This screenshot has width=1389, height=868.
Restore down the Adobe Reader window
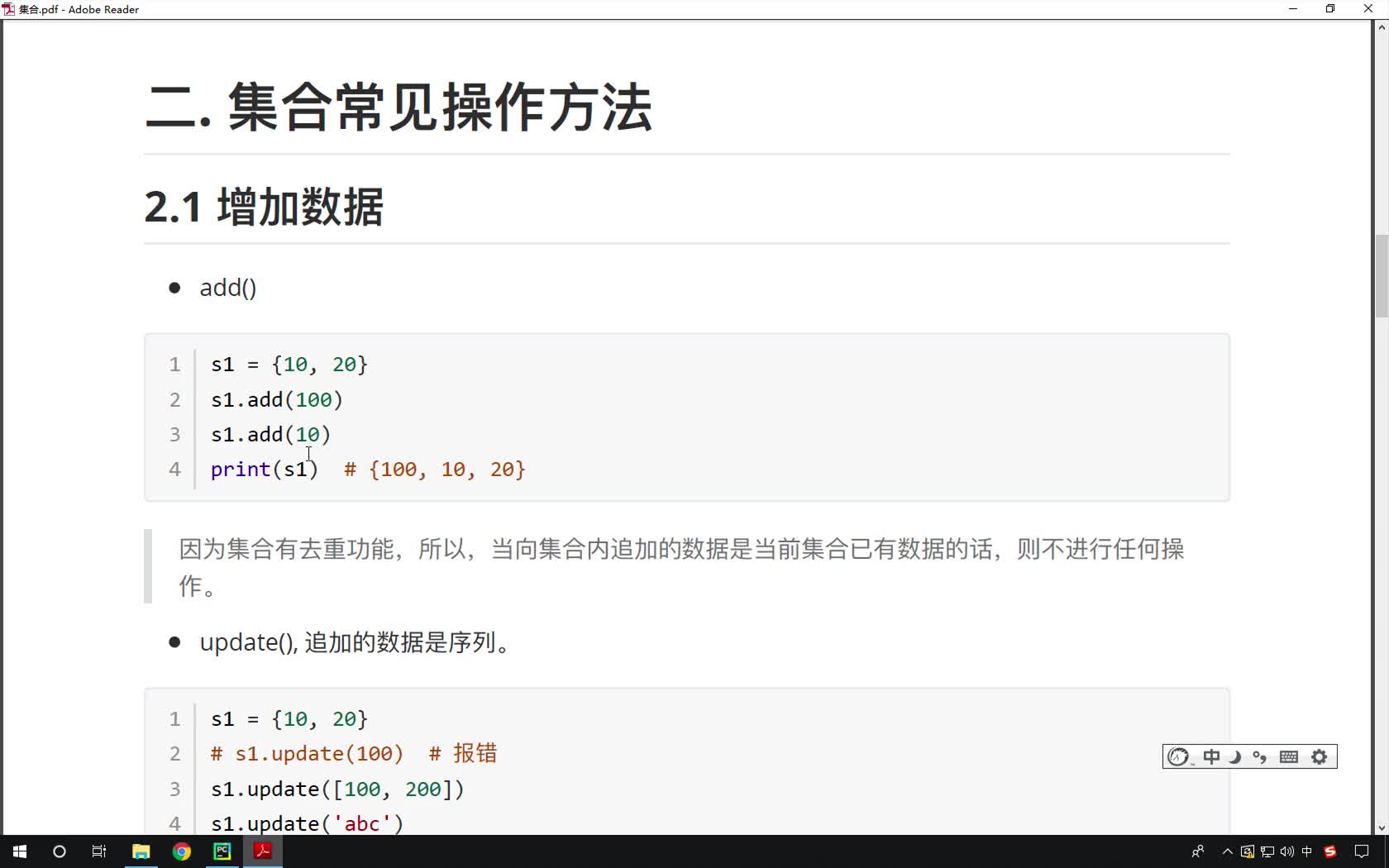pyautogui.click(x=1330, y=9)
